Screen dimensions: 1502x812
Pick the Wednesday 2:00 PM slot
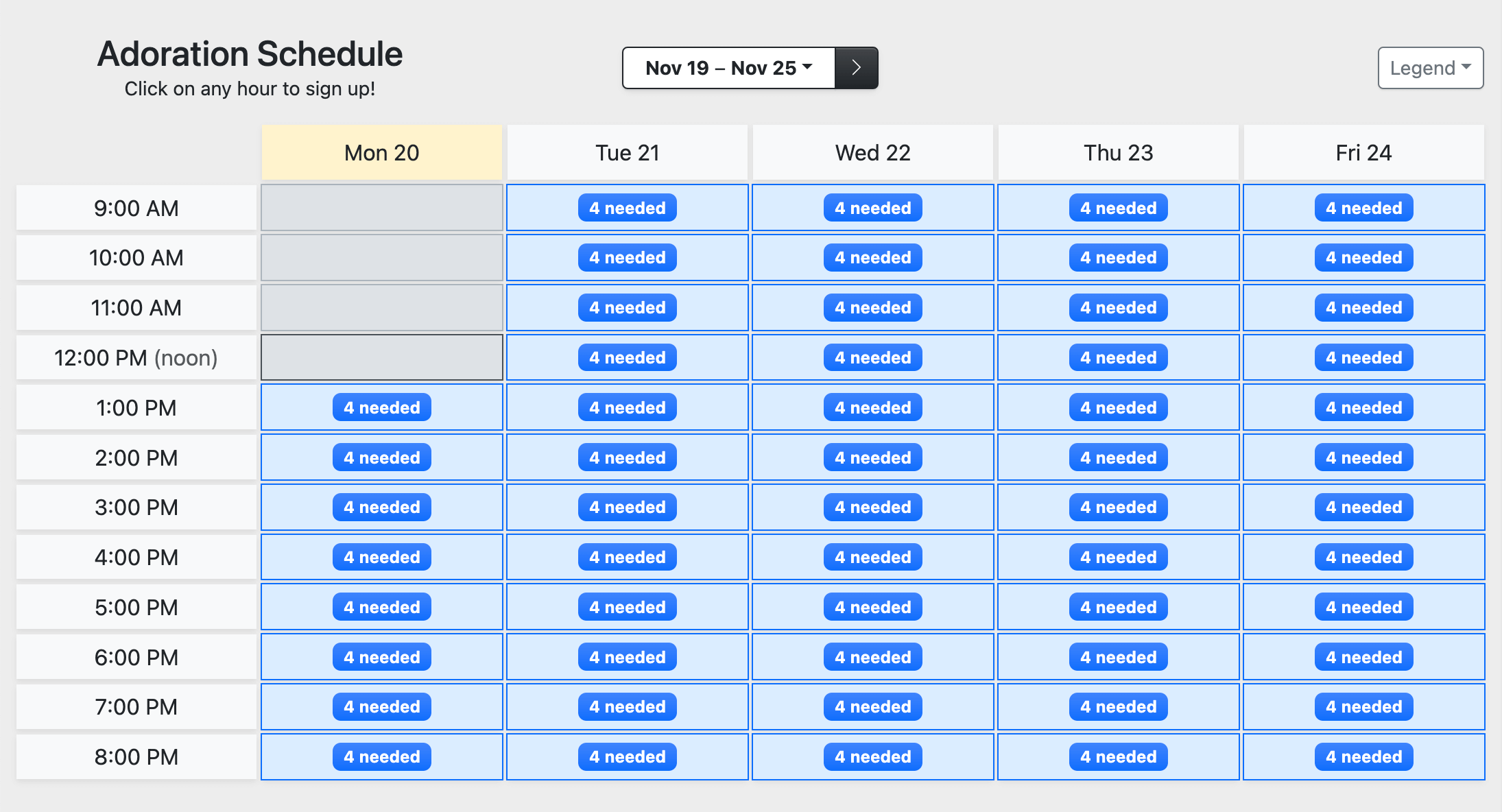(872, 457)
